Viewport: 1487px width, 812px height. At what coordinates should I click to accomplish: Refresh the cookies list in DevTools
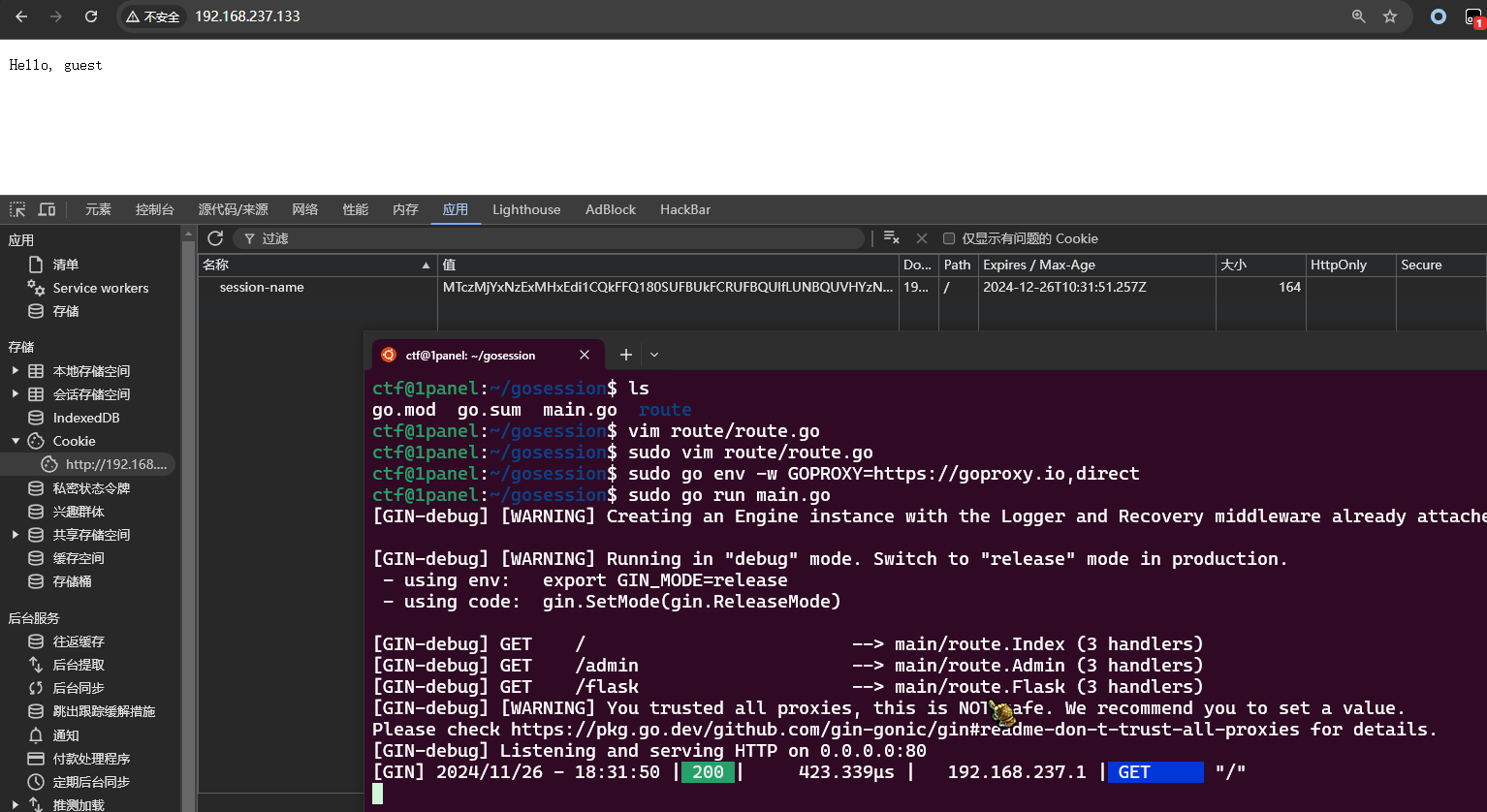tap(215, 238)
